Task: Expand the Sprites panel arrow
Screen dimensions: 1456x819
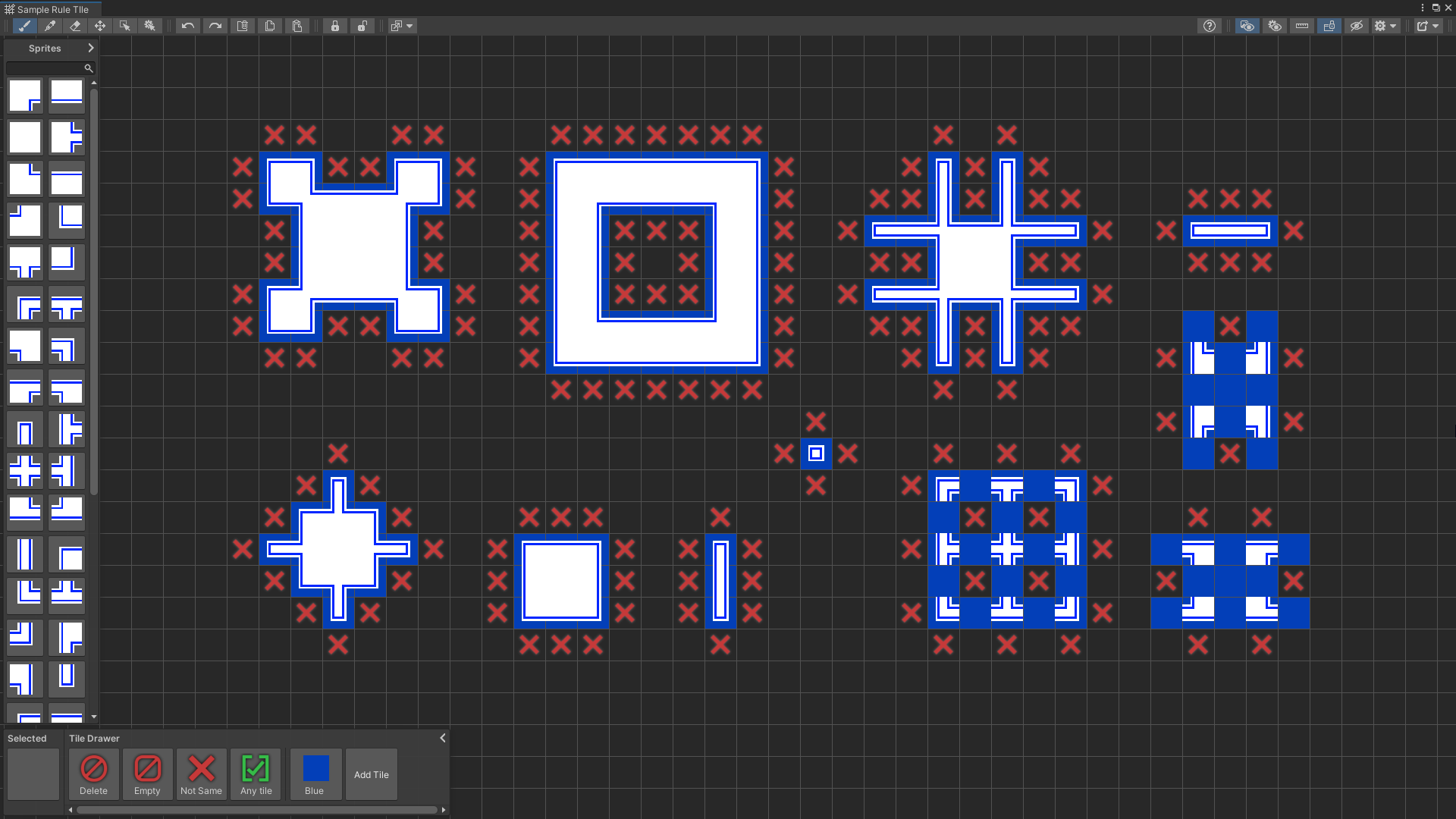Action: 91,48
